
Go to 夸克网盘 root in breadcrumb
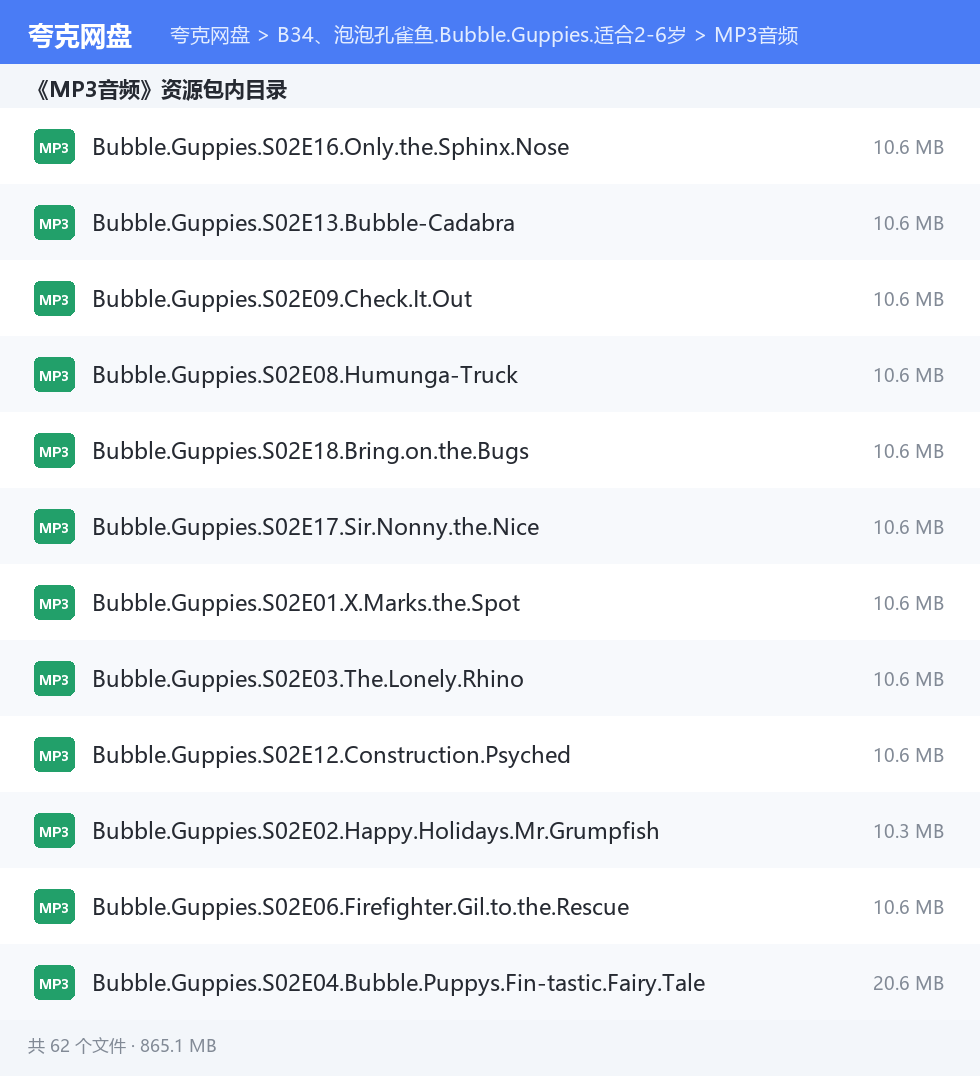click(210, 35)
